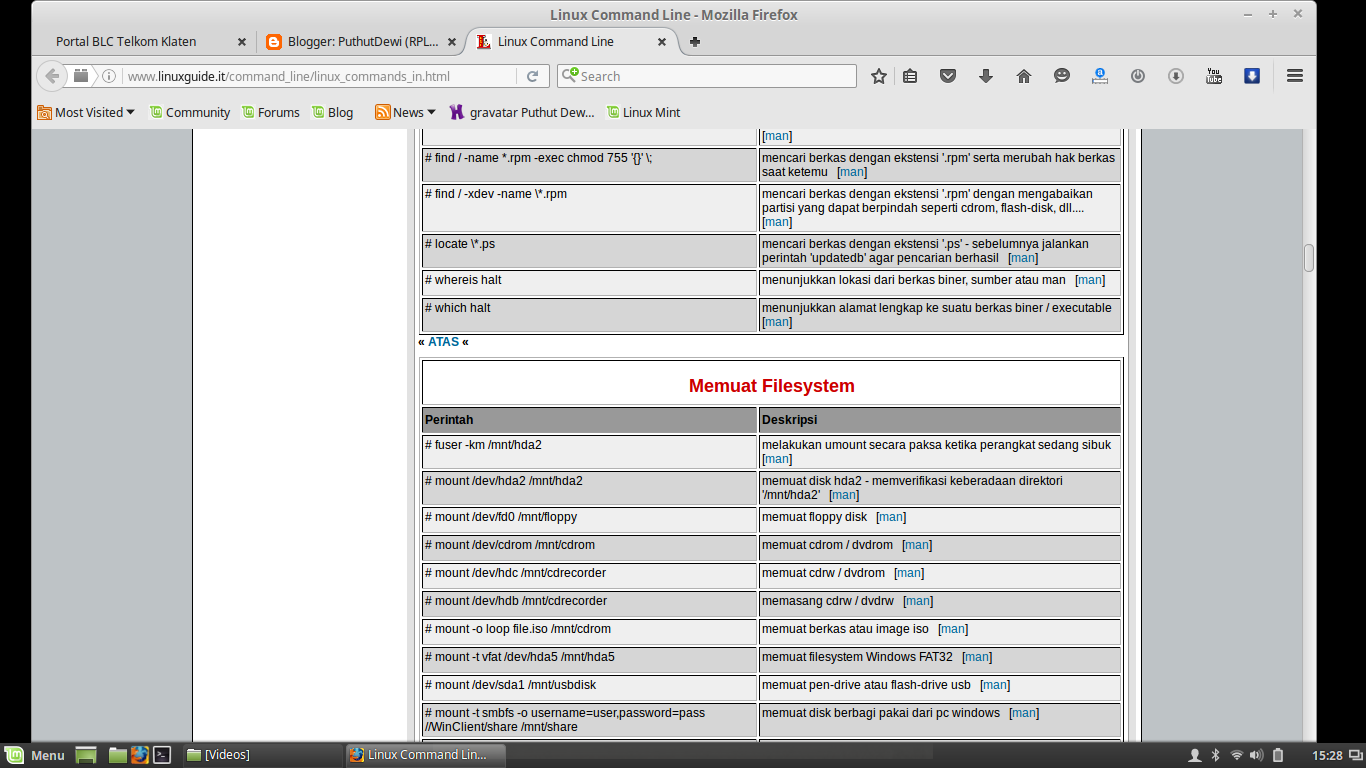Image resolution: width=1366 pixels, height=768 pixels.
Task: Select the Linux Command Line tab
Action: (x=556, y=42)
